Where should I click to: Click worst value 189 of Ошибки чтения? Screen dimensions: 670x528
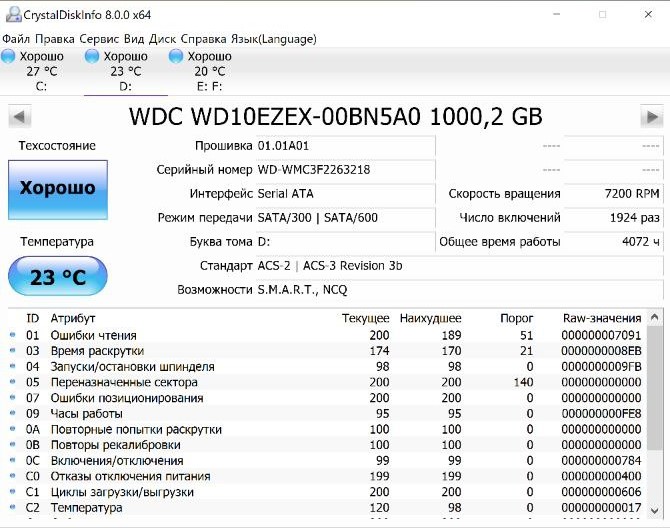click(x=452, y=335)
